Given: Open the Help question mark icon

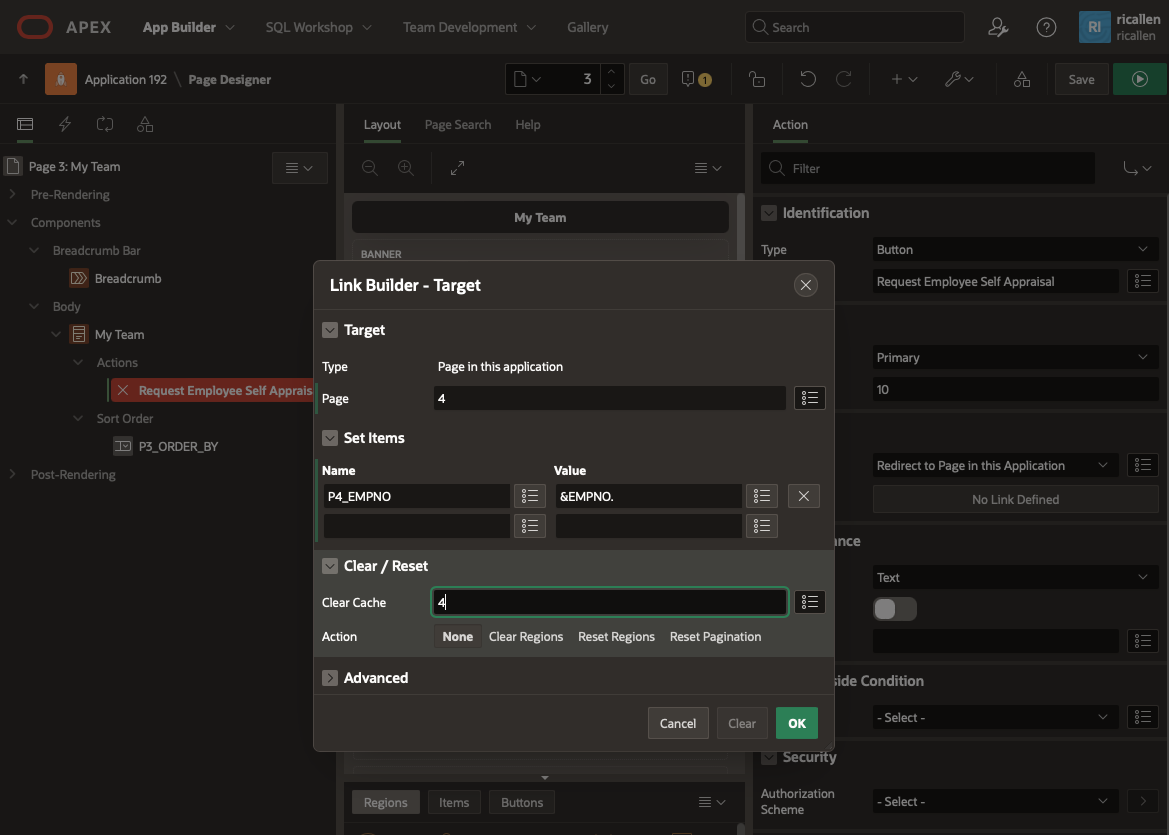Looking at the screenshot, I should [x=1046, y=27].
